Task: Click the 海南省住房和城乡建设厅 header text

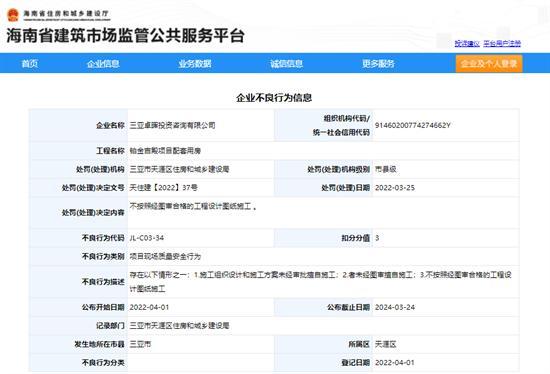Action: tap(66, 14)
